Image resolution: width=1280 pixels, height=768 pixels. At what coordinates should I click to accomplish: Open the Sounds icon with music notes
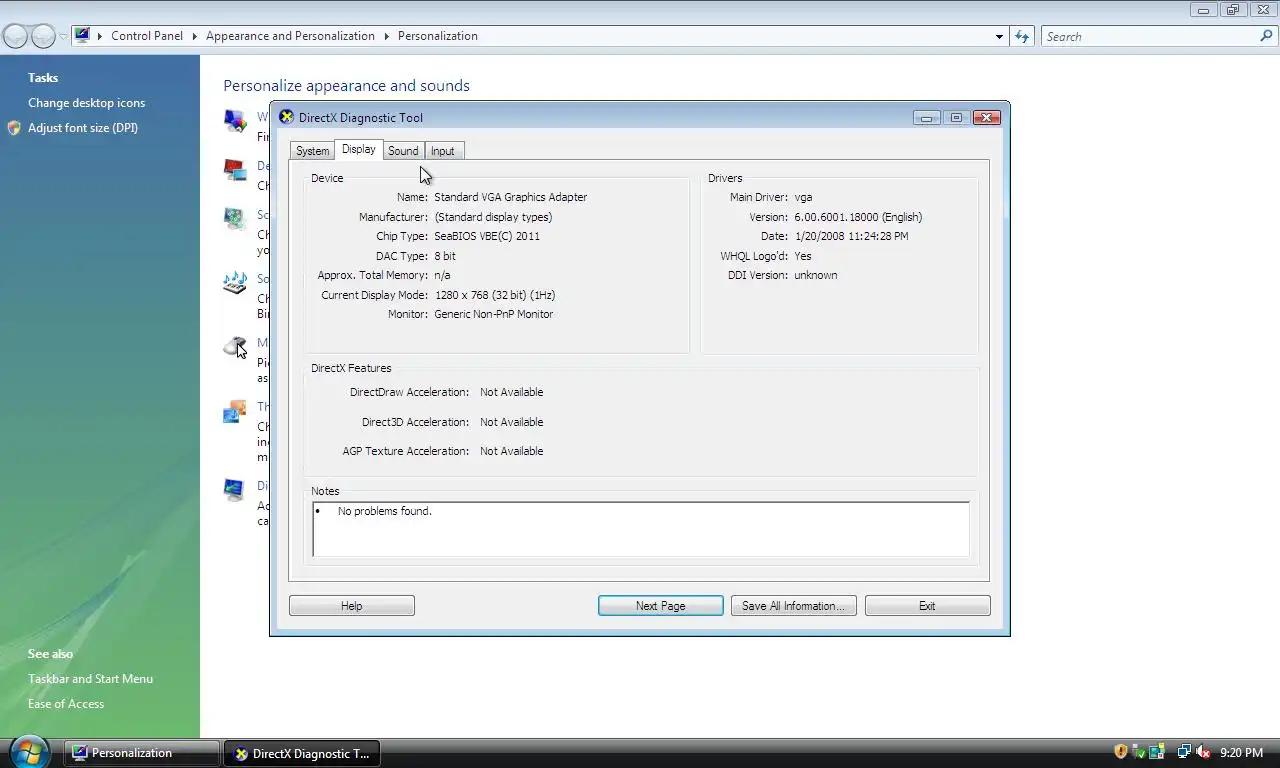(x=235, y=283)
